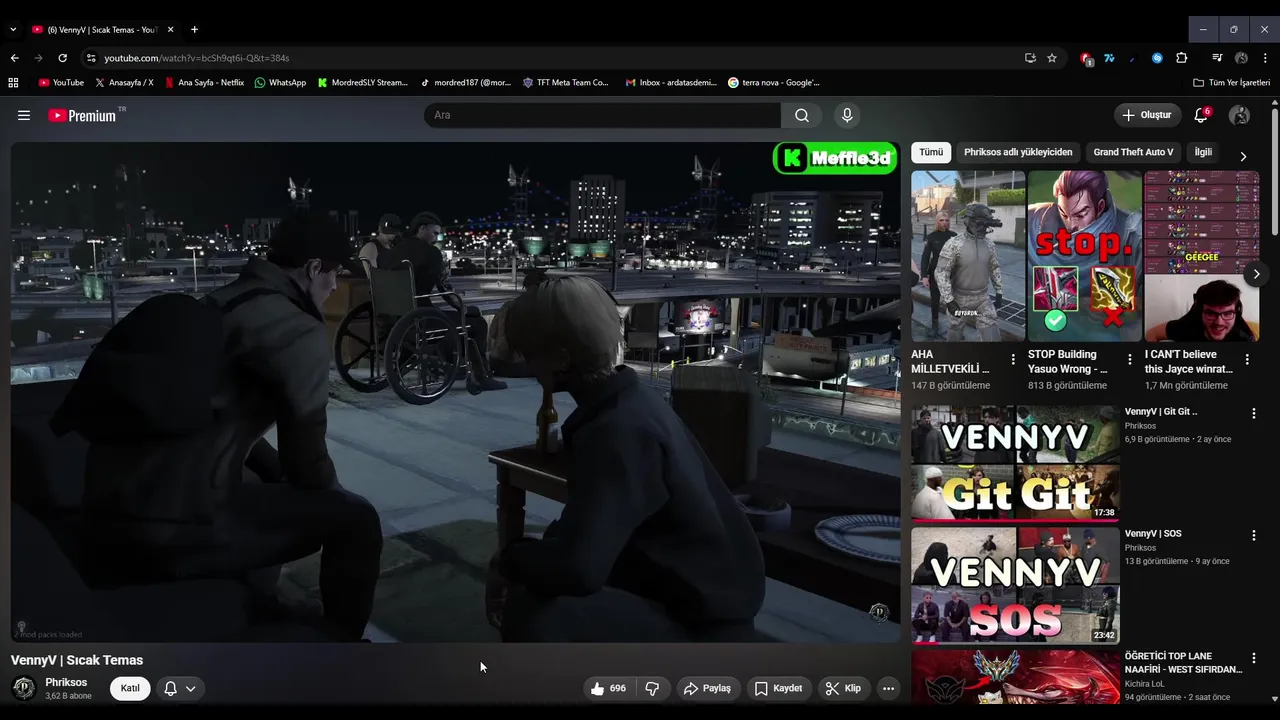The height and width of the screenshot is (720, 1280).
Task: Dislike the video with thumbs-down
Action: pyautogui.click(x=652, y=688)
